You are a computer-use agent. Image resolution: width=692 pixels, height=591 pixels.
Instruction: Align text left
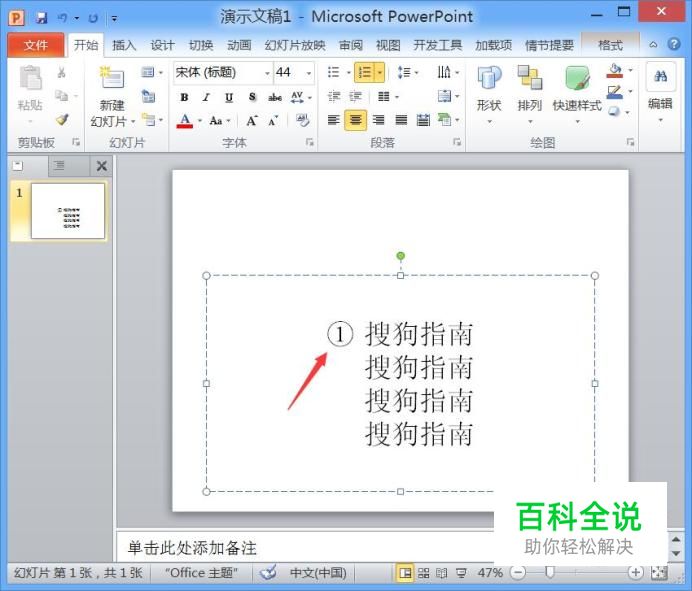tap(334, 120)
